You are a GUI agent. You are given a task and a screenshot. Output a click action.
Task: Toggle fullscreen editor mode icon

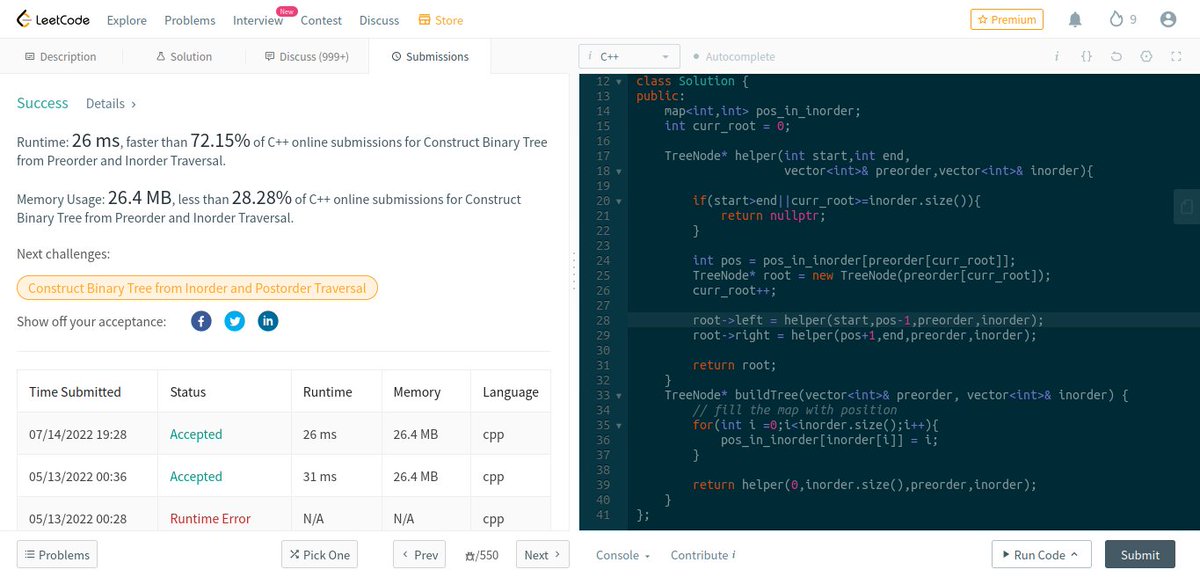point(1176,57)
